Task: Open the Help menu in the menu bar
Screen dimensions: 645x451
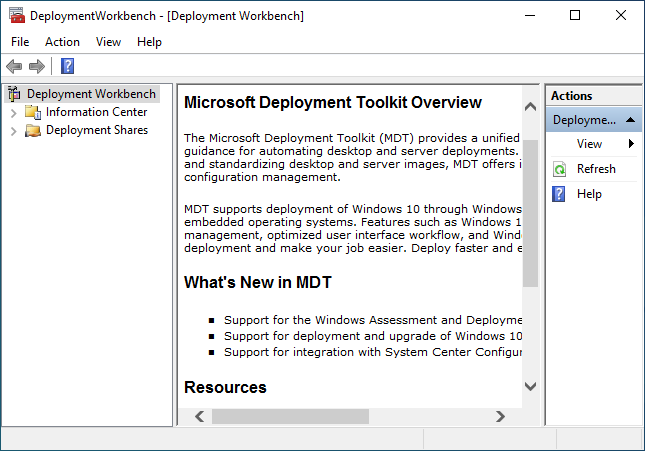Action: (x=149, y=42)
